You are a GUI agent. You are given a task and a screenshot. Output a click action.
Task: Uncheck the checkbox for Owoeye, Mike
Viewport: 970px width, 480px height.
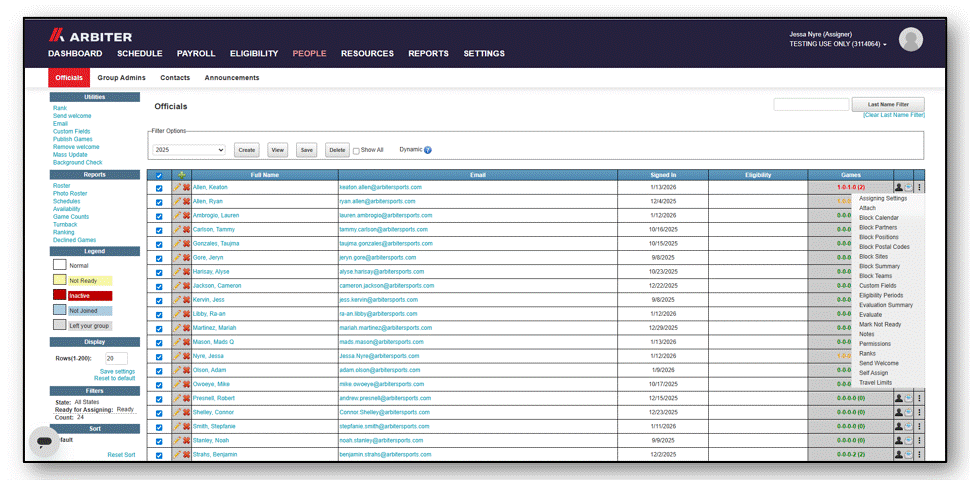click(159, 385)
